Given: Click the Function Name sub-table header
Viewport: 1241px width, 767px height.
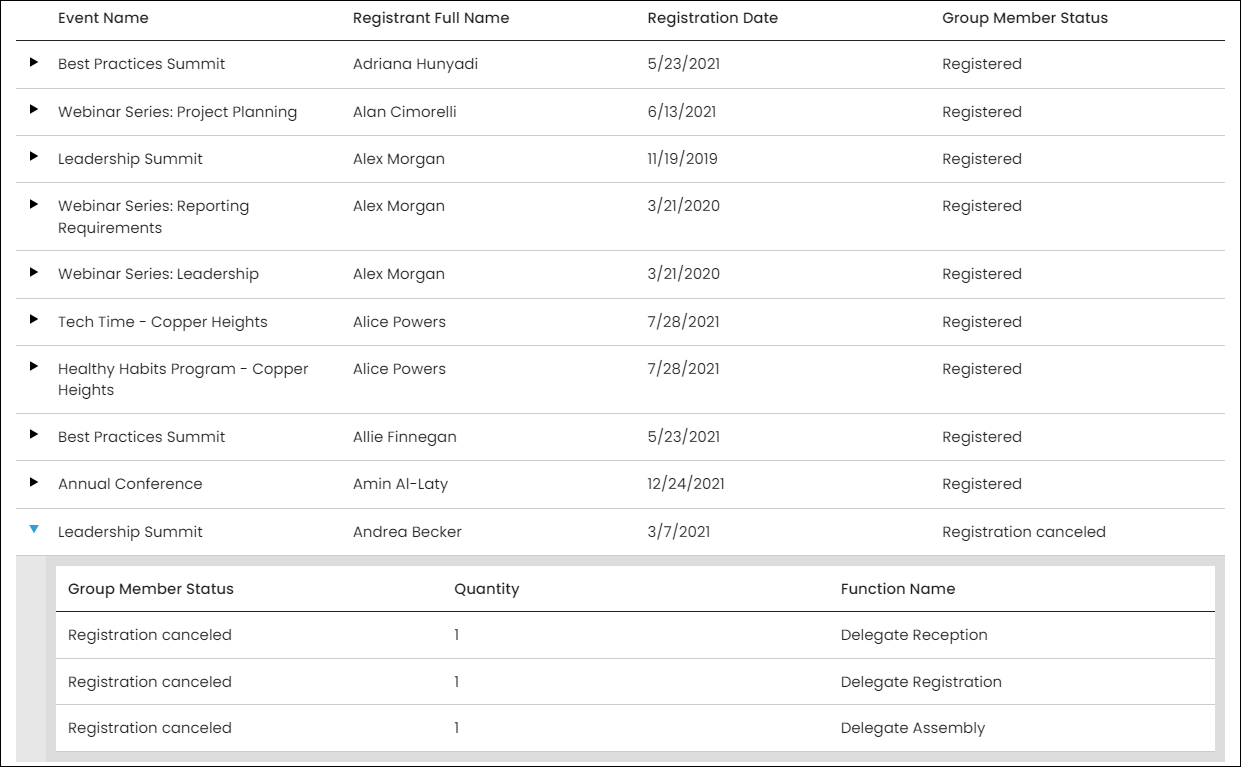Looking at the screenshot, I should tap(898, 589).
